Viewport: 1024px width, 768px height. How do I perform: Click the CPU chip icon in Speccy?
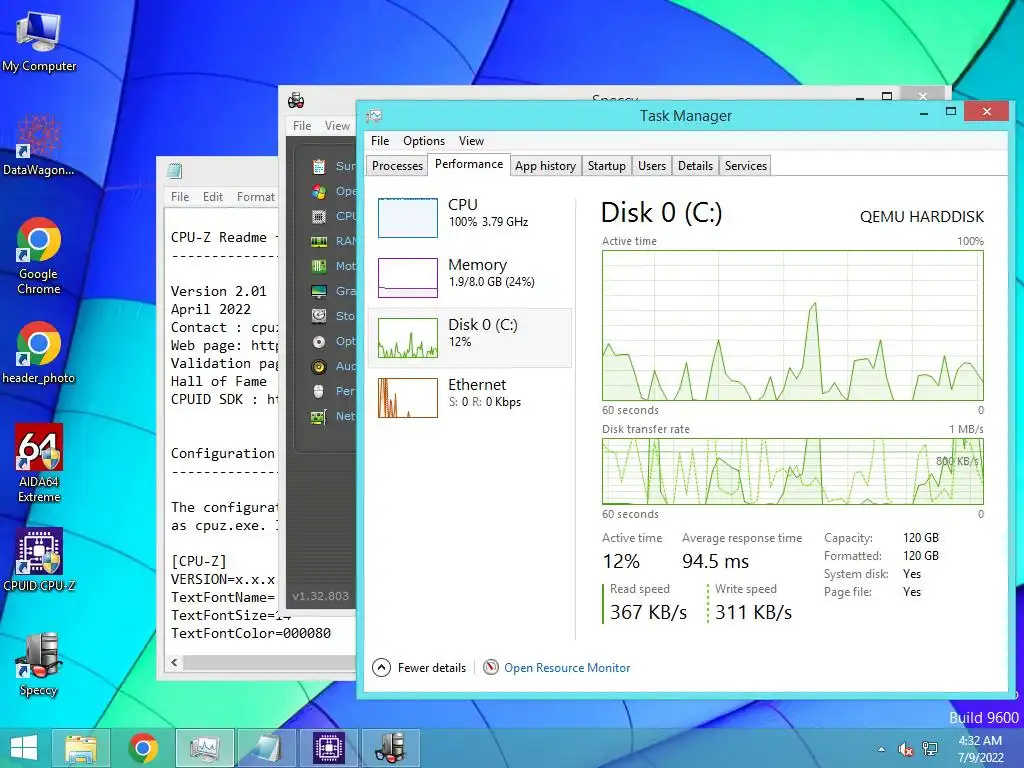[x=319, y=216]
